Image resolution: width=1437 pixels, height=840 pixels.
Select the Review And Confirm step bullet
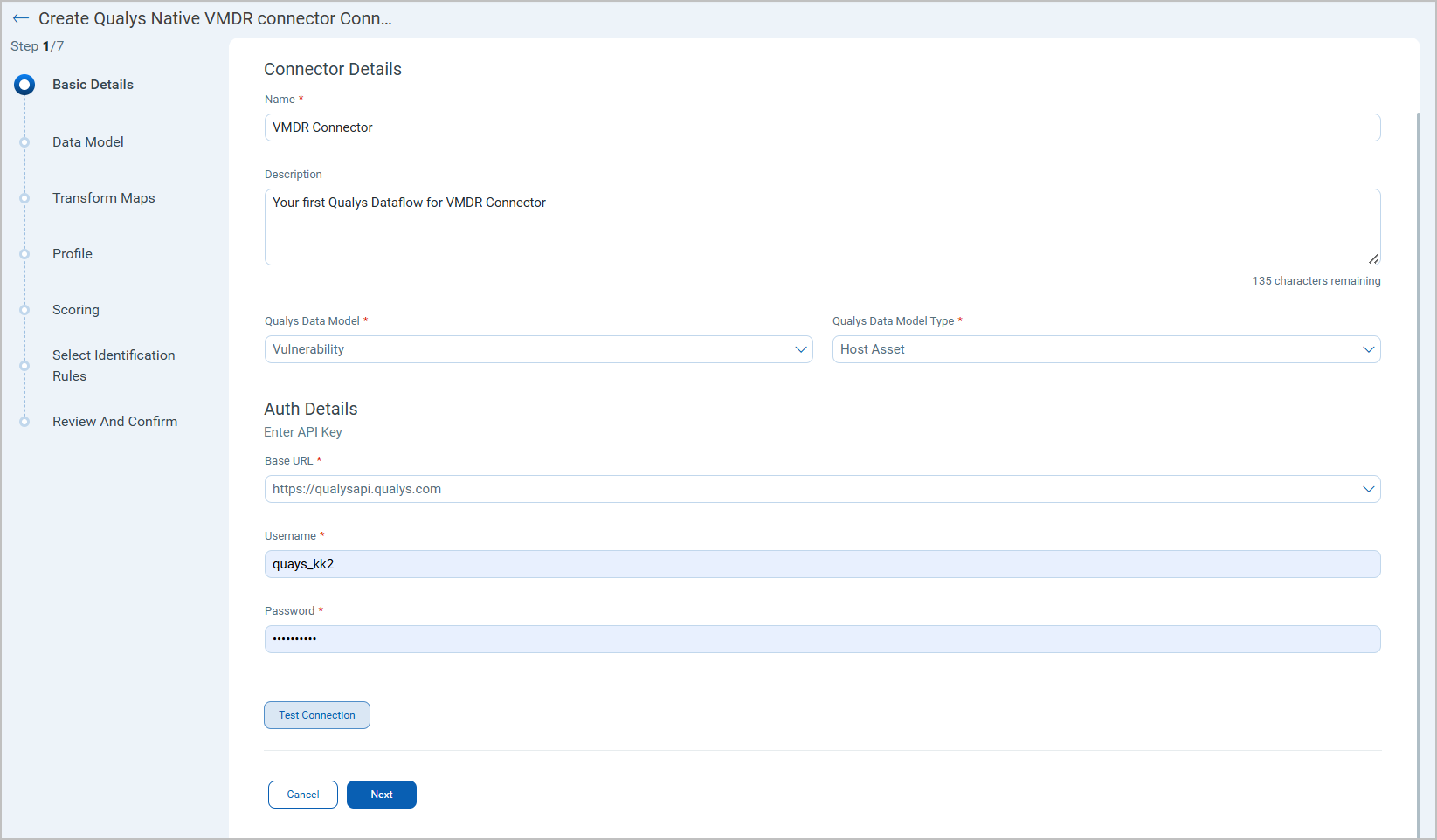pos(24,422)
